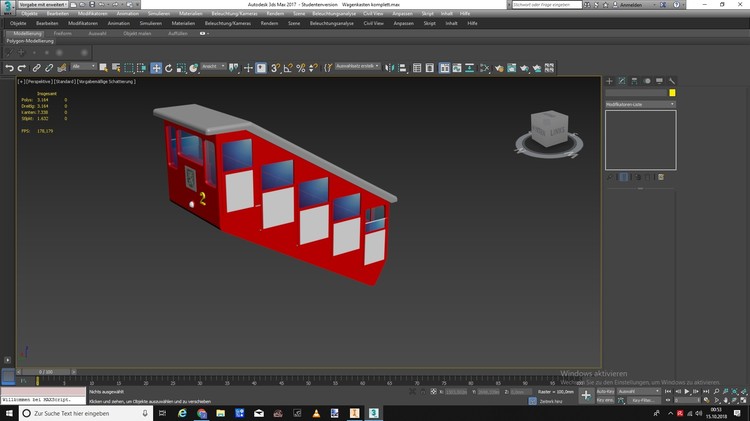Activate the Select and Scale tool
Screen dimensions: 750x421
[181, 68]
